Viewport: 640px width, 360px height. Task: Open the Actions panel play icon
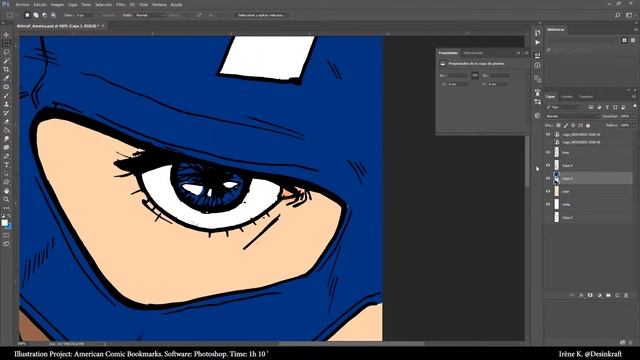(538, 42)
